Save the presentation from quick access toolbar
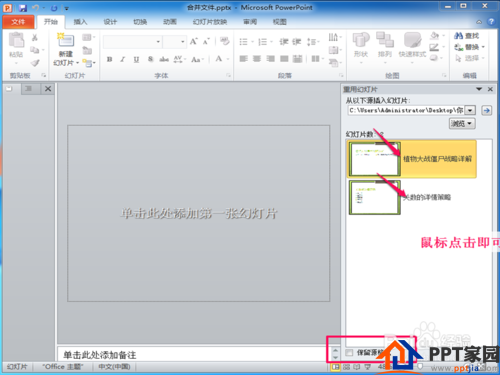The width and height of the screenshot is (500, 375). pos(22,8)
